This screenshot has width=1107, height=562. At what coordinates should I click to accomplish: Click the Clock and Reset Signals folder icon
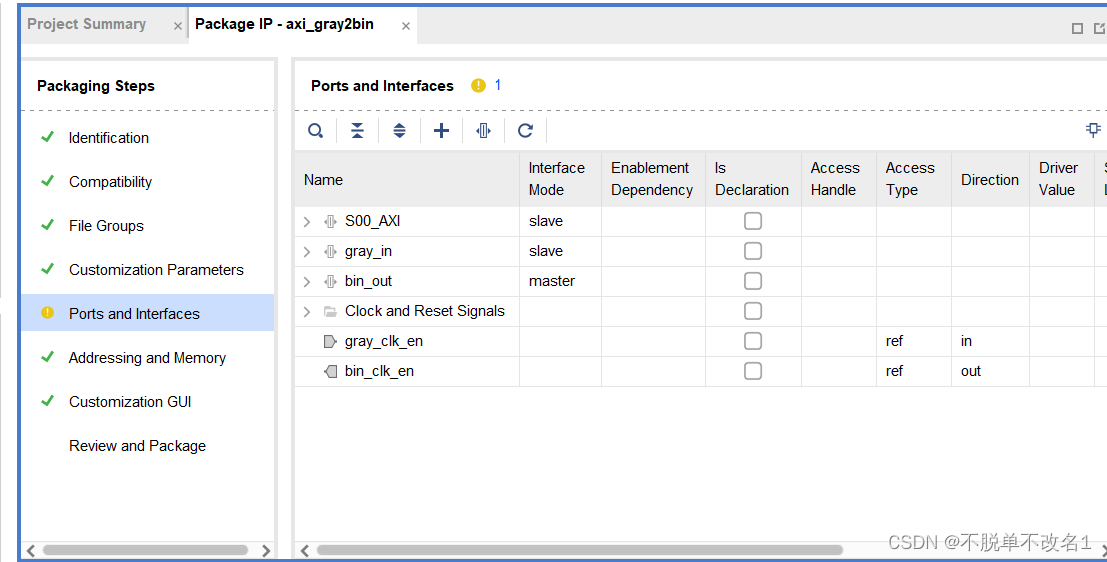coord(330,311)
